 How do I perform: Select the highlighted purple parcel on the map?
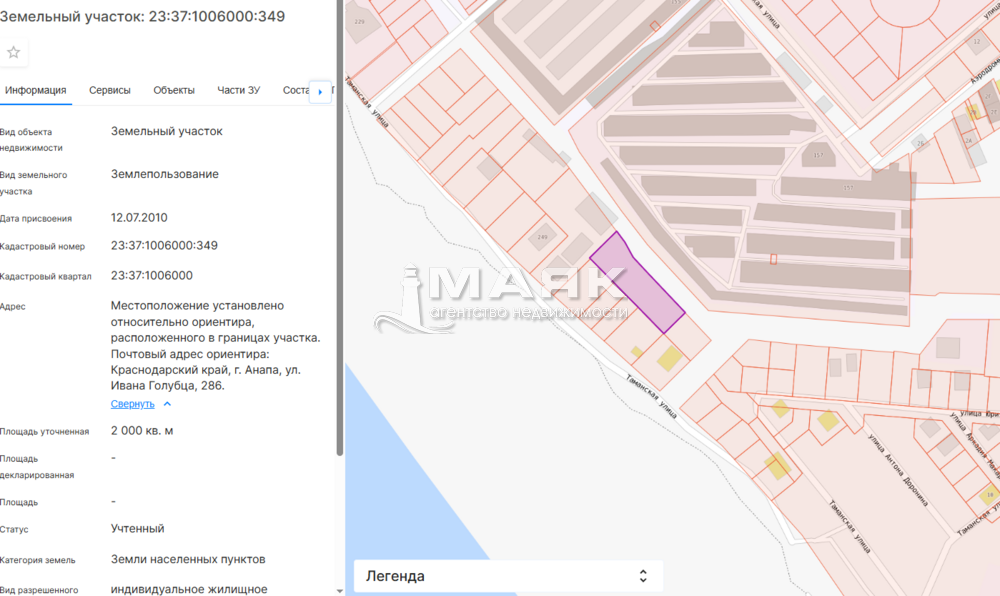(x=636, y=283)
